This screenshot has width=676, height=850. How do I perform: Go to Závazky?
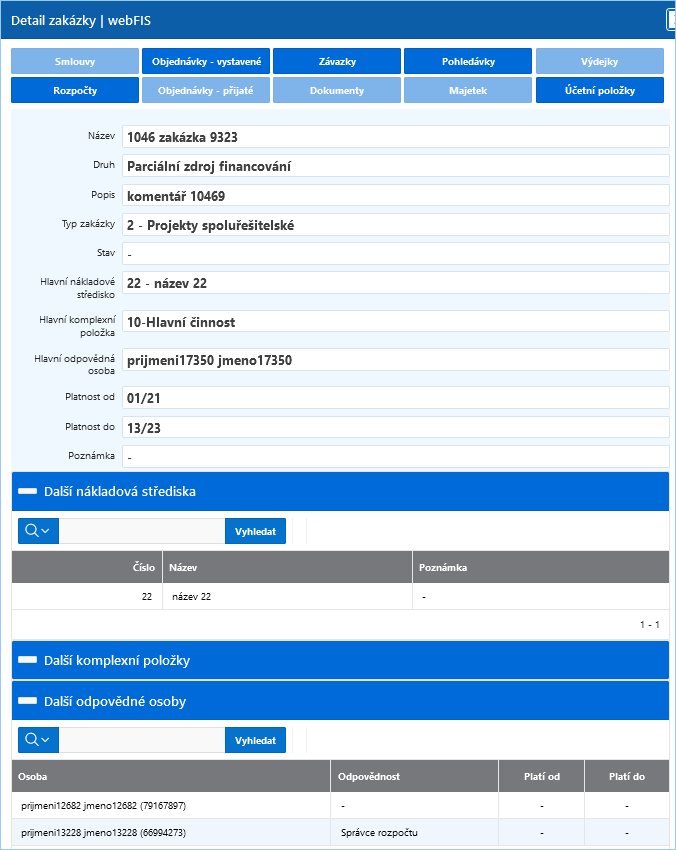pos(337,61)
